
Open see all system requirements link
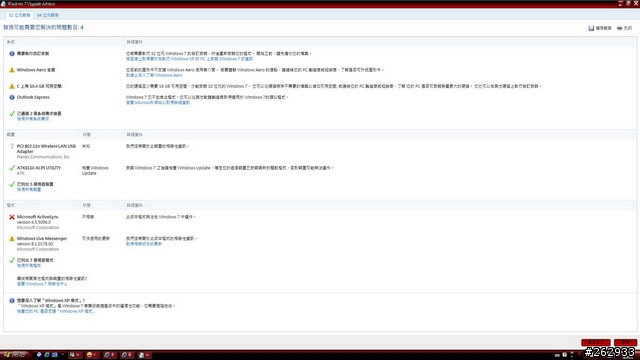pos(33,119)
